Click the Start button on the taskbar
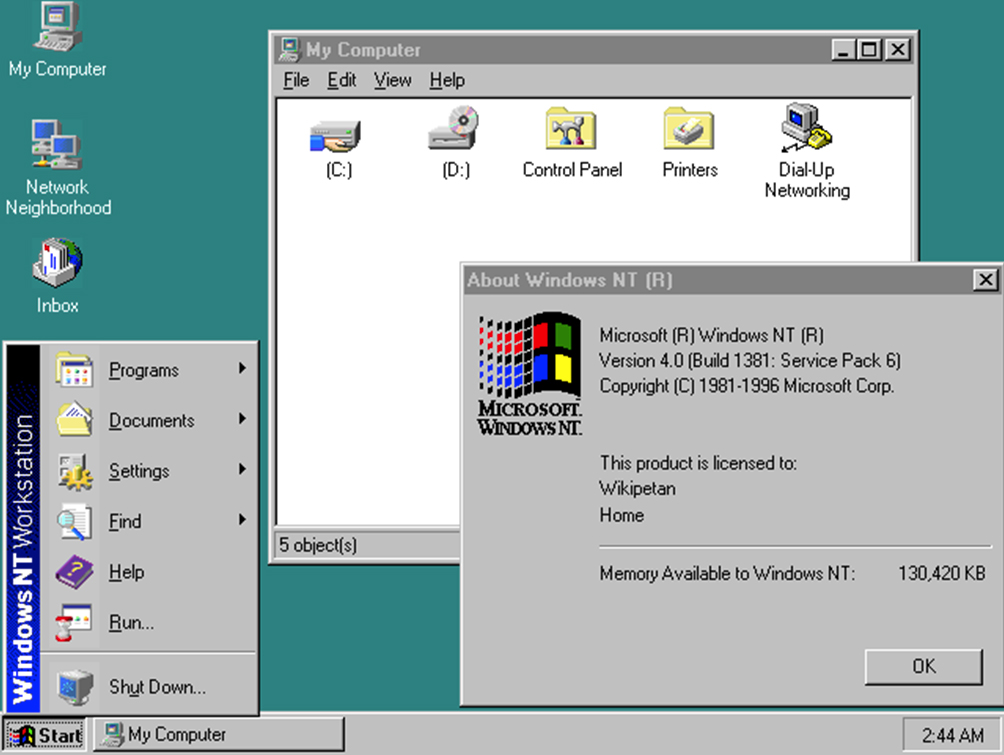The image size is (1004, 755). point(45,735)
